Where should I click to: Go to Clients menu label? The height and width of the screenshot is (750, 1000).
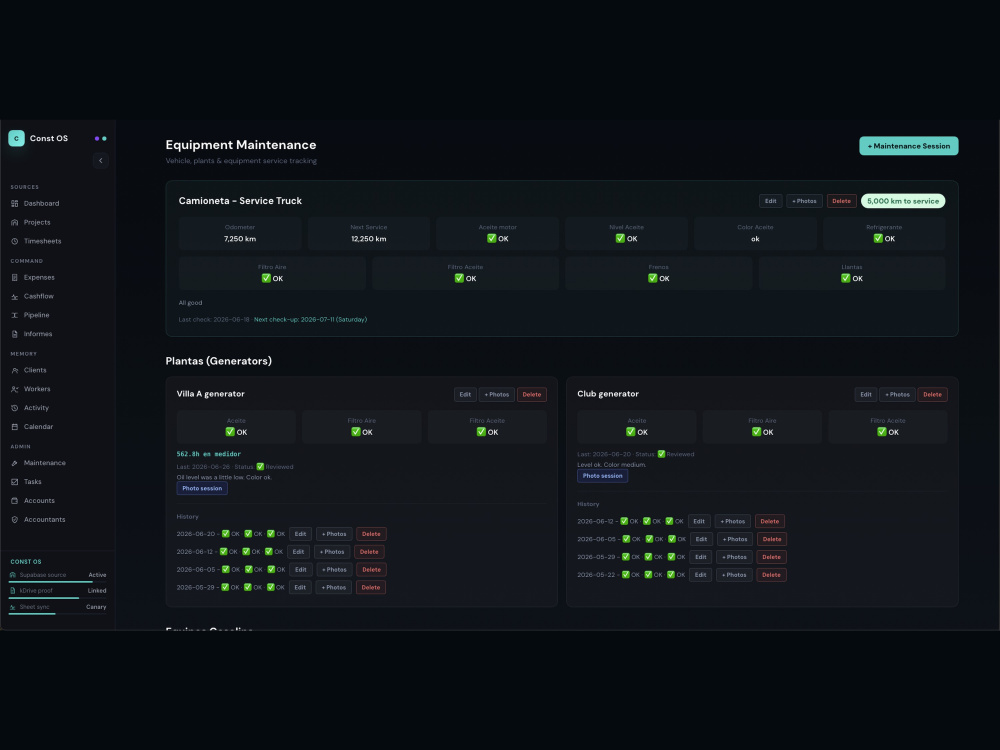(35, 371)
